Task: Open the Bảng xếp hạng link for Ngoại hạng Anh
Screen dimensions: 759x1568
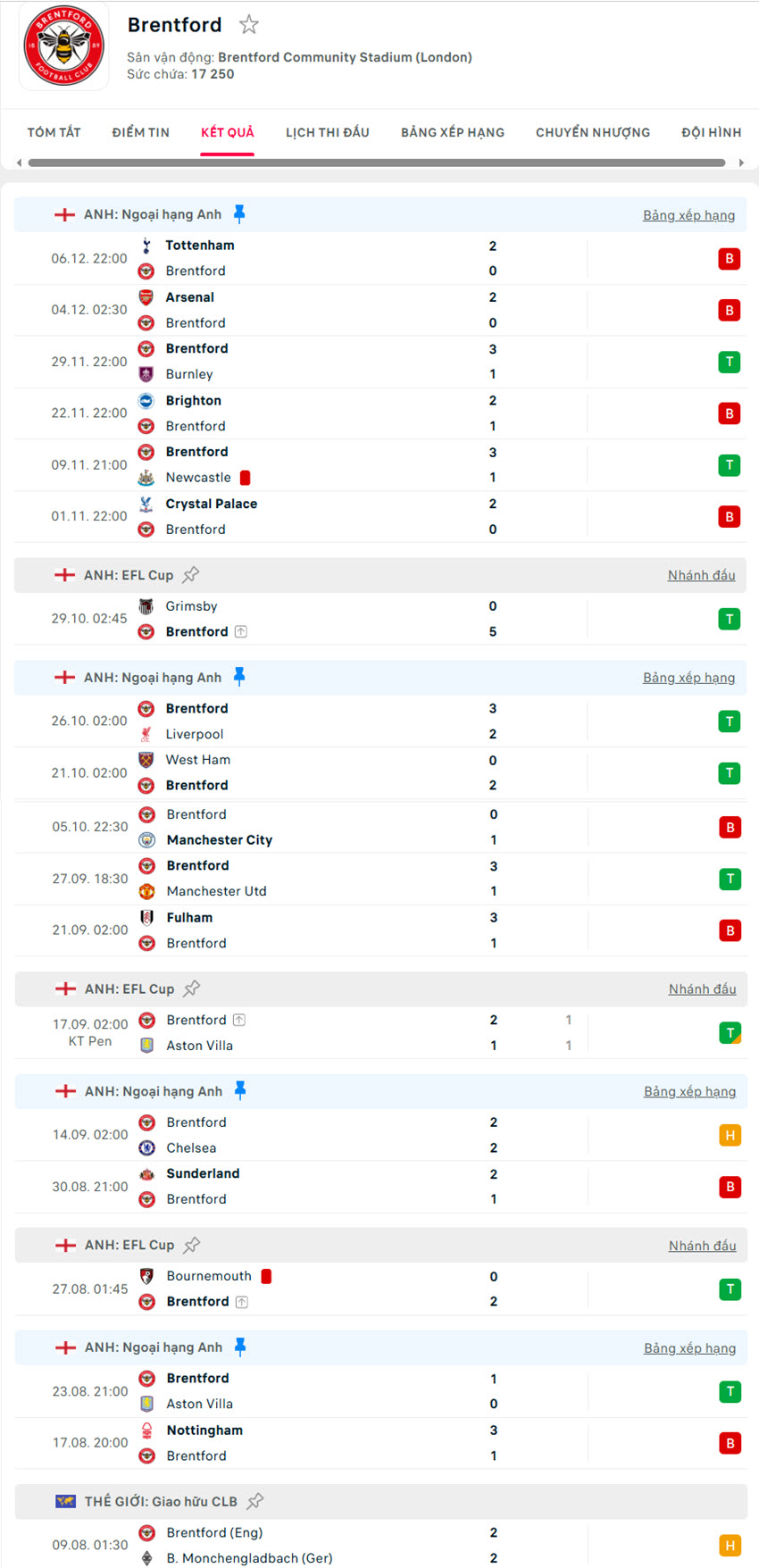Action: [x=688, y=214]
